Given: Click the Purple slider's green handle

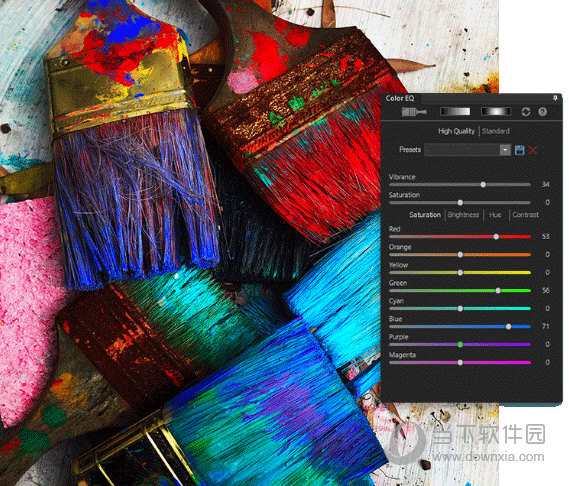Looking at the screenshot, I should [460, 344].
